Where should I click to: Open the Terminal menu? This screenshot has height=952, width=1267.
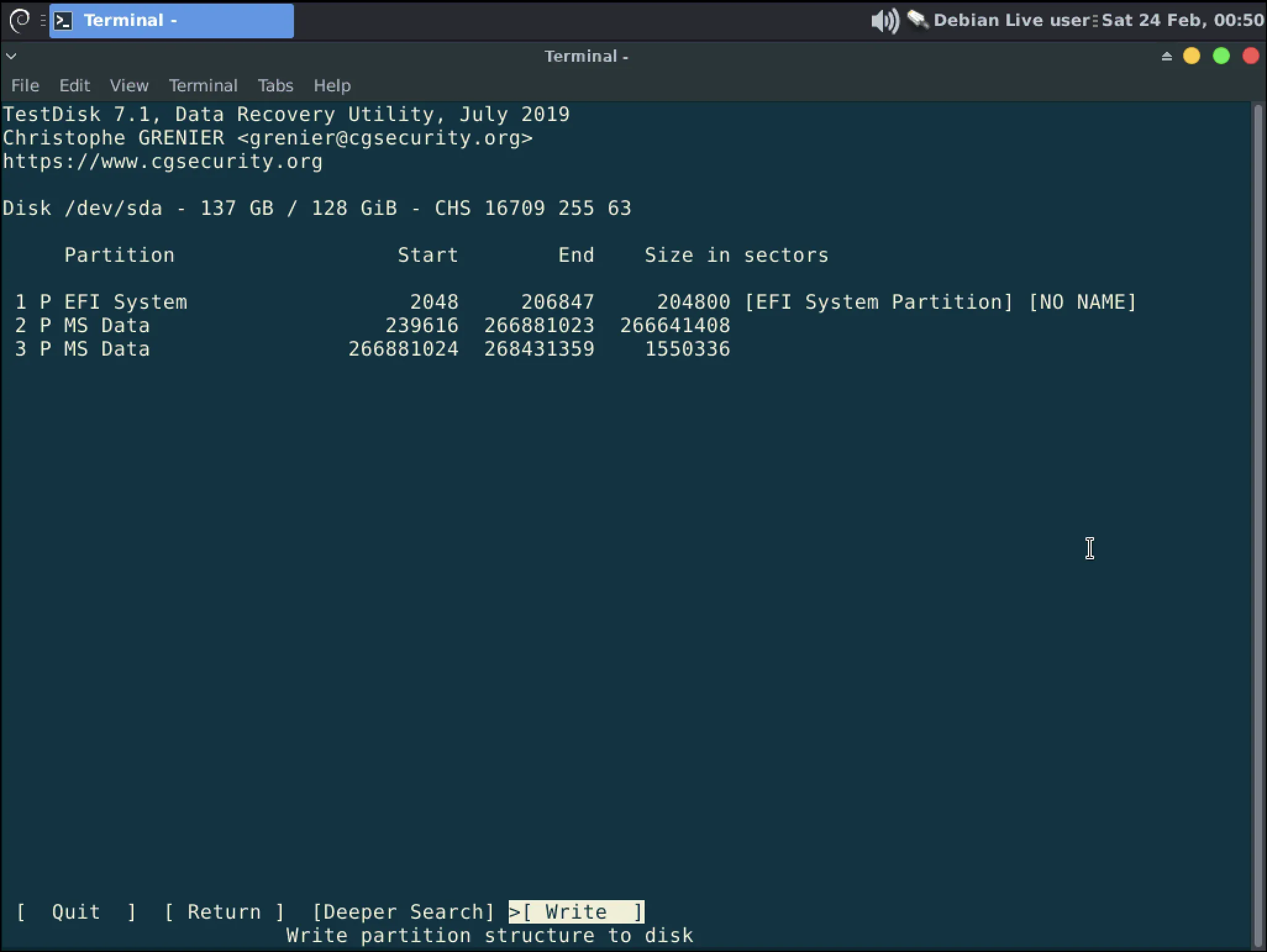(203, 86)
